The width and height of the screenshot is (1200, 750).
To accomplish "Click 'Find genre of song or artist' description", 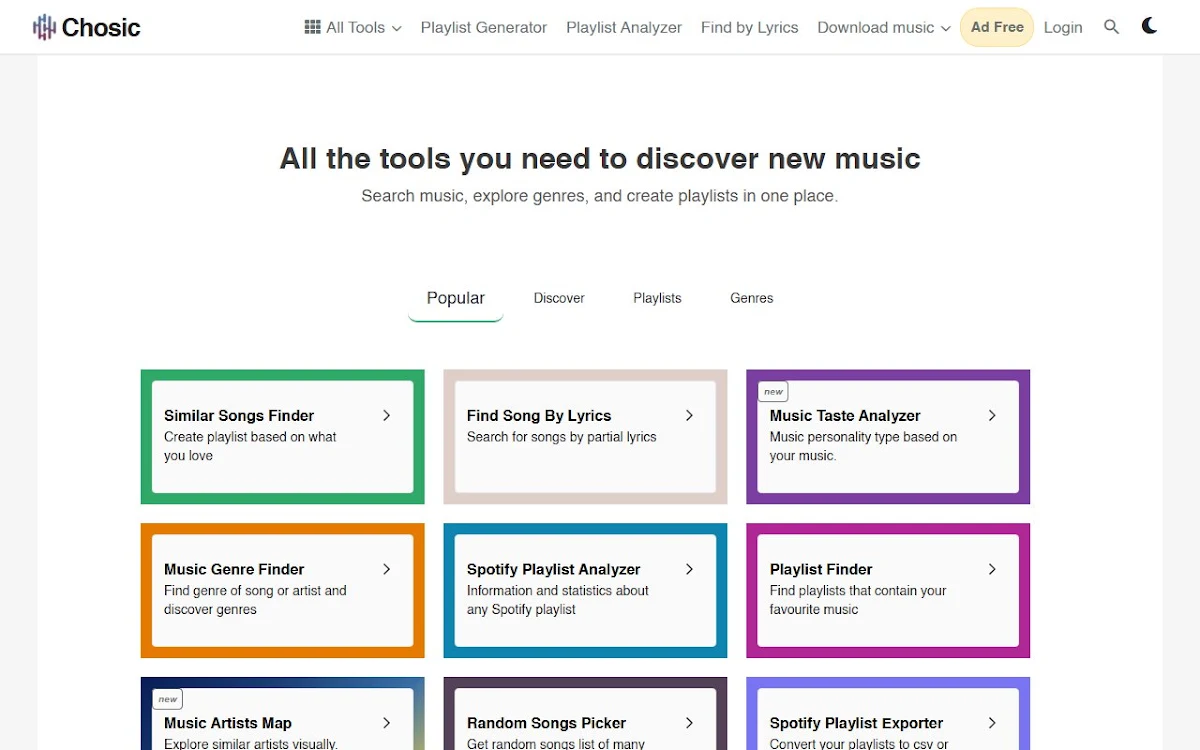I will click(255, 600).
